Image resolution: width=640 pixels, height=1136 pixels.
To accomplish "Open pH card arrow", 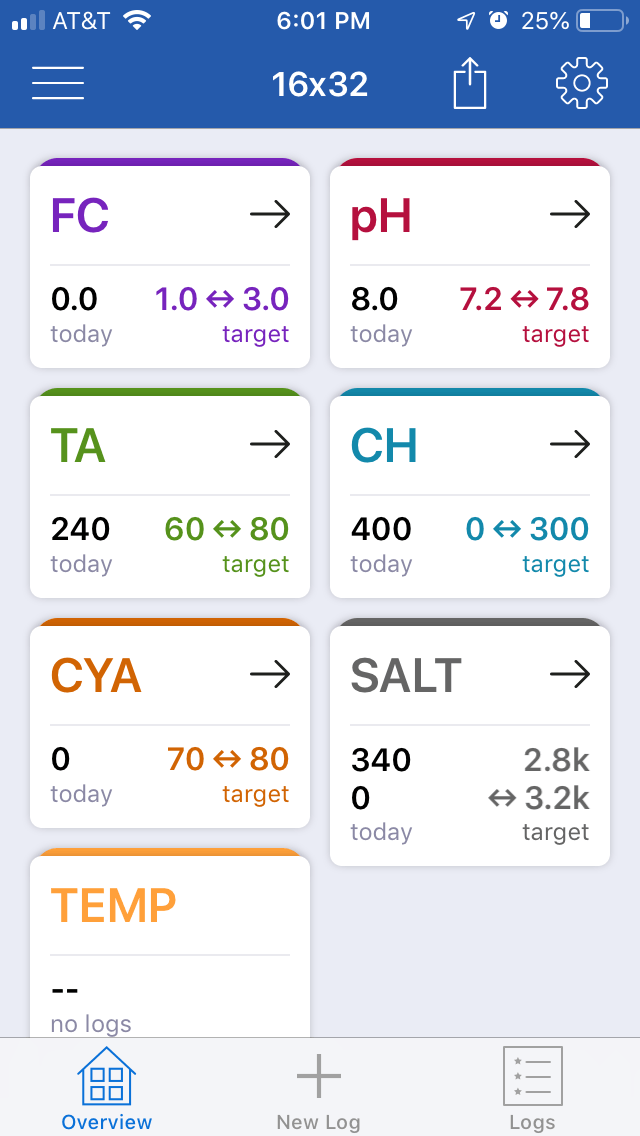I will [570, 214].
